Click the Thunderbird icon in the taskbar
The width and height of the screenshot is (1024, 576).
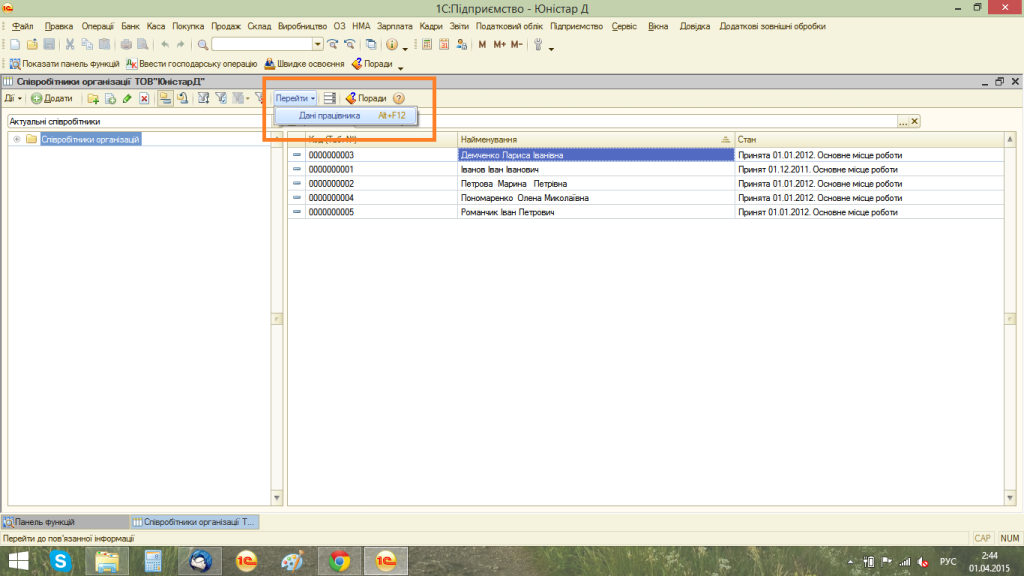click(200, 561)
